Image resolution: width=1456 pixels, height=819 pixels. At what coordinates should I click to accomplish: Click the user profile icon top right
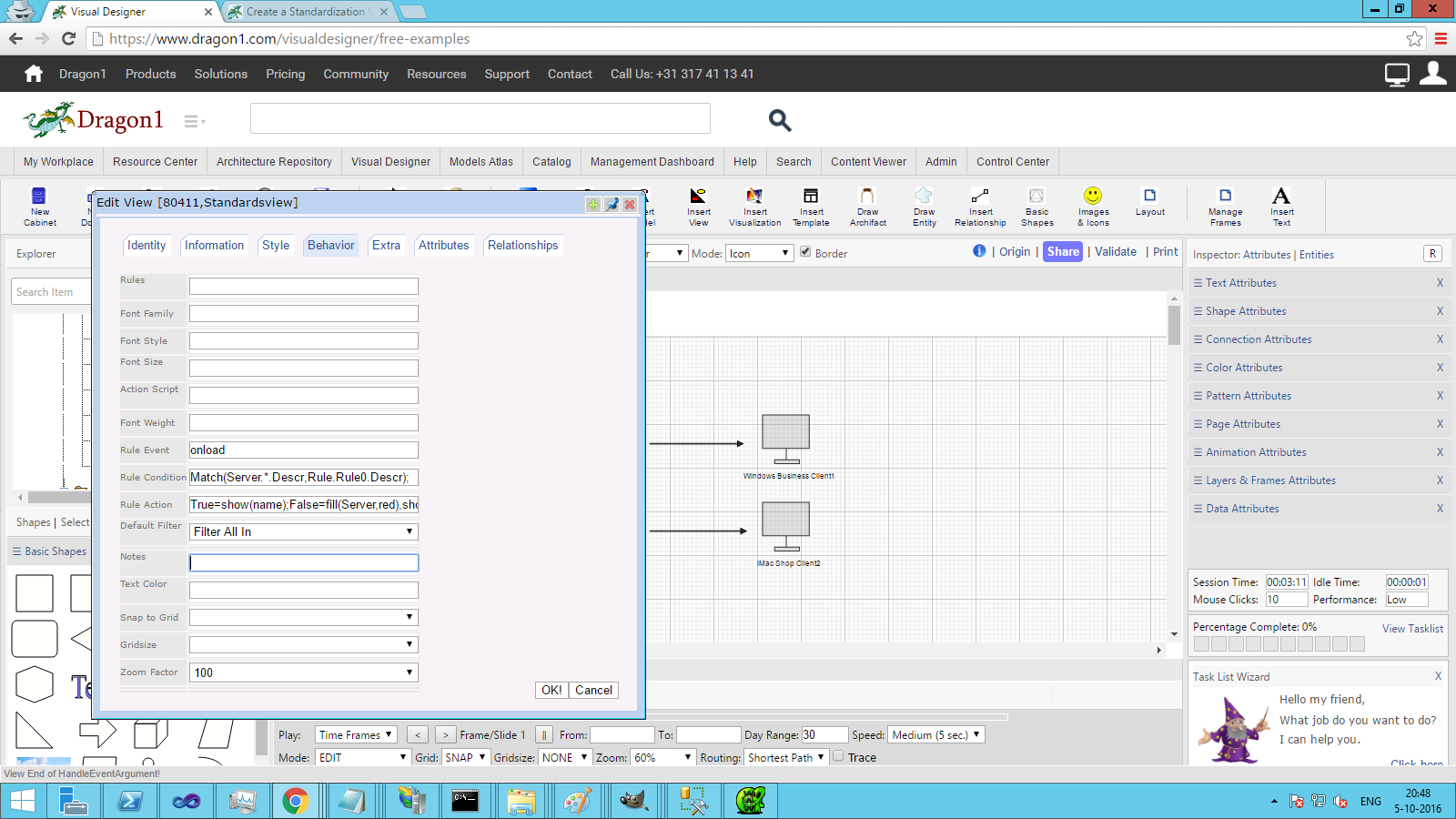(x=1432, y=73)
